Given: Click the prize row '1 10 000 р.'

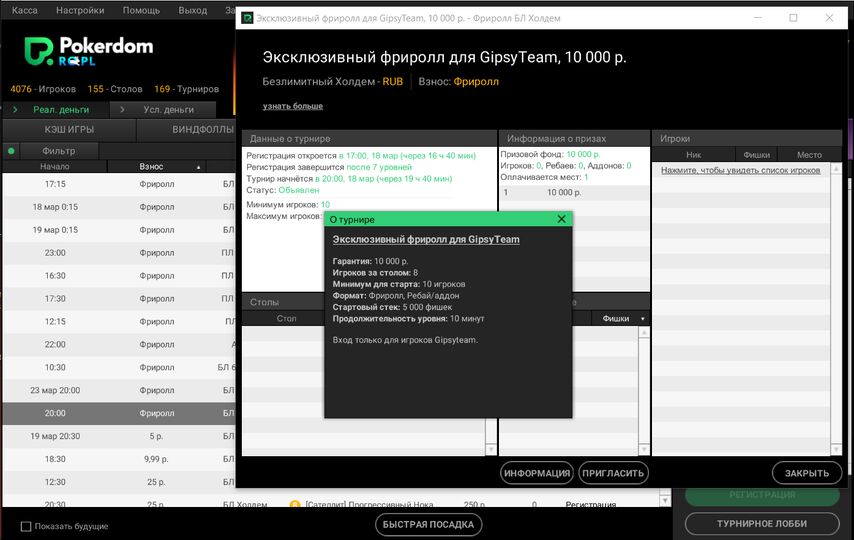Looking at the screenshot, I should [x=574, y=192].
